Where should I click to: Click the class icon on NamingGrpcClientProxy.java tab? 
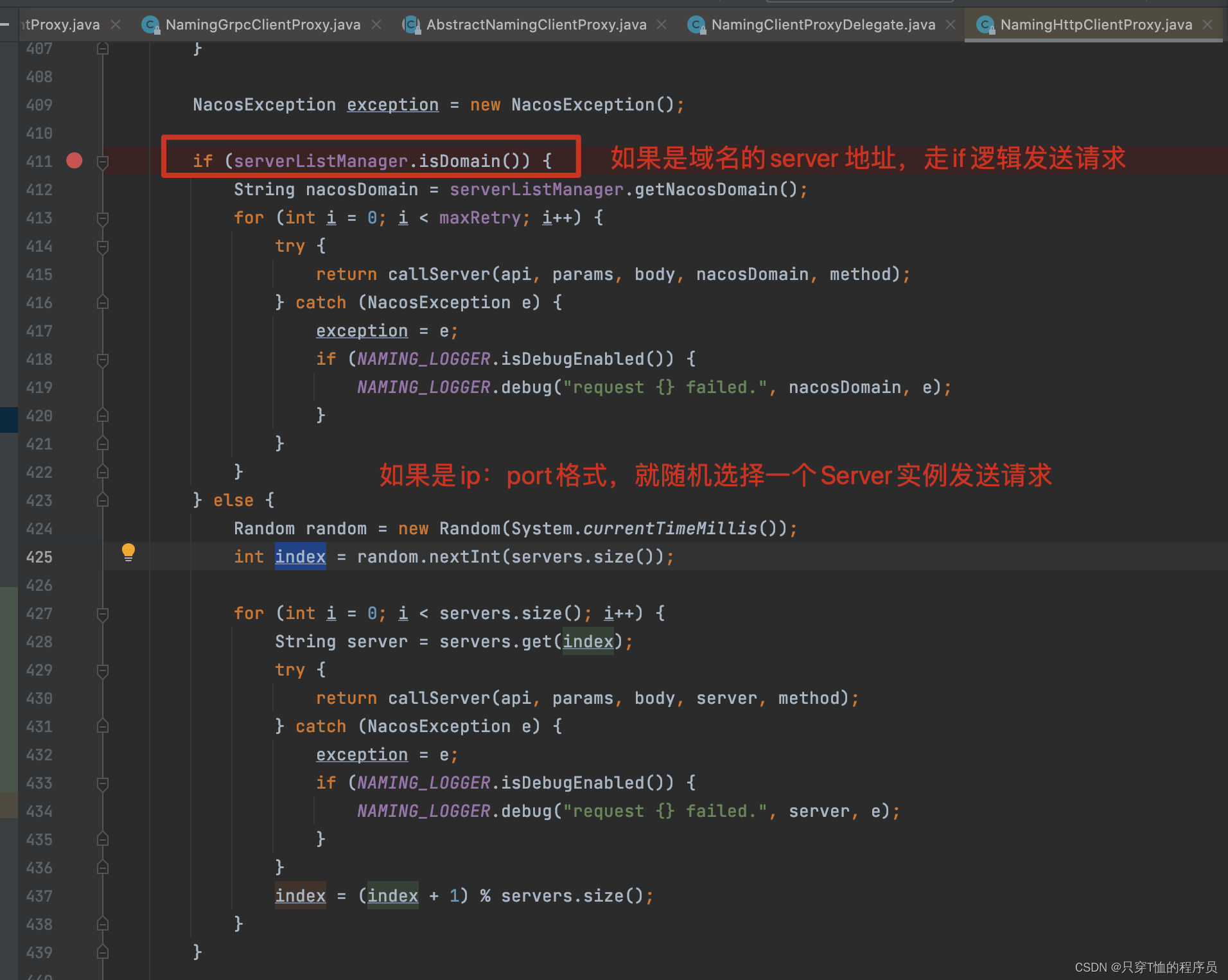[151, 25]
